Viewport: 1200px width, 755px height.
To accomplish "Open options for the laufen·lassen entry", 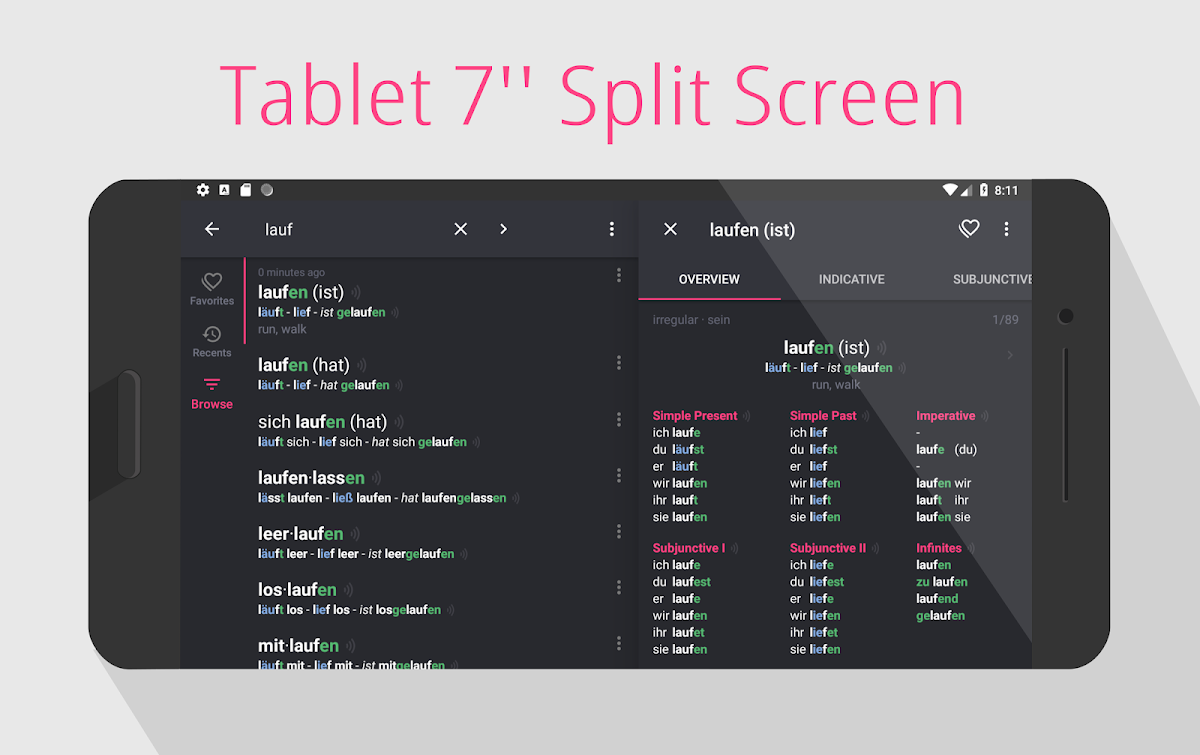I will pos(619,475).
